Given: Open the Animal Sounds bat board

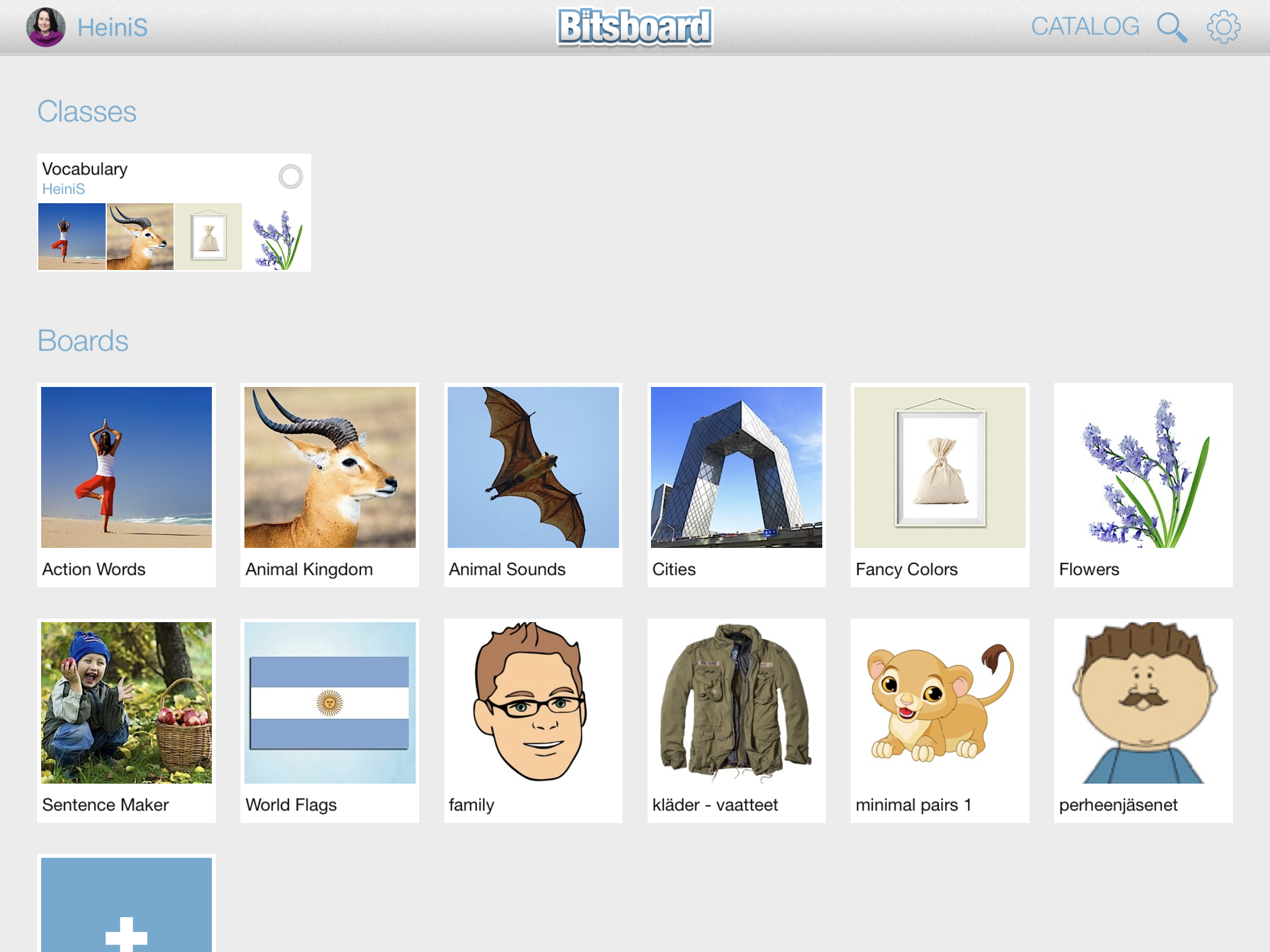Looking at the screenshot, I should click(x=533, y=485).
